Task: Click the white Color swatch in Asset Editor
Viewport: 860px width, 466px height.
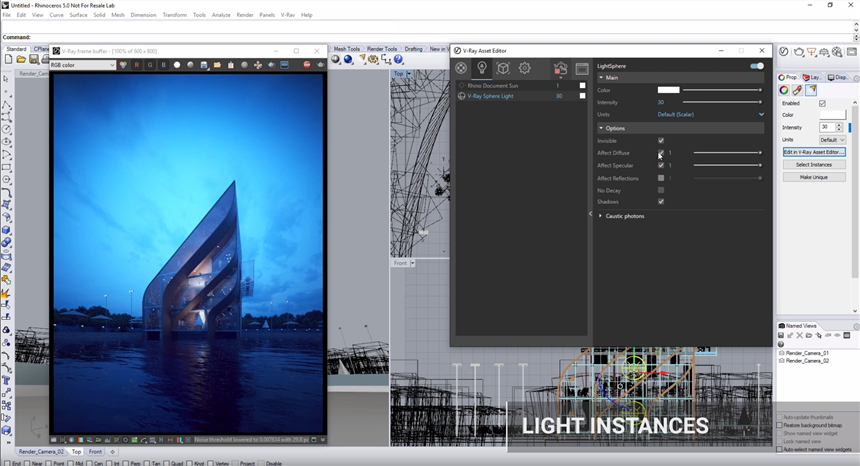Action: point(668,90)
